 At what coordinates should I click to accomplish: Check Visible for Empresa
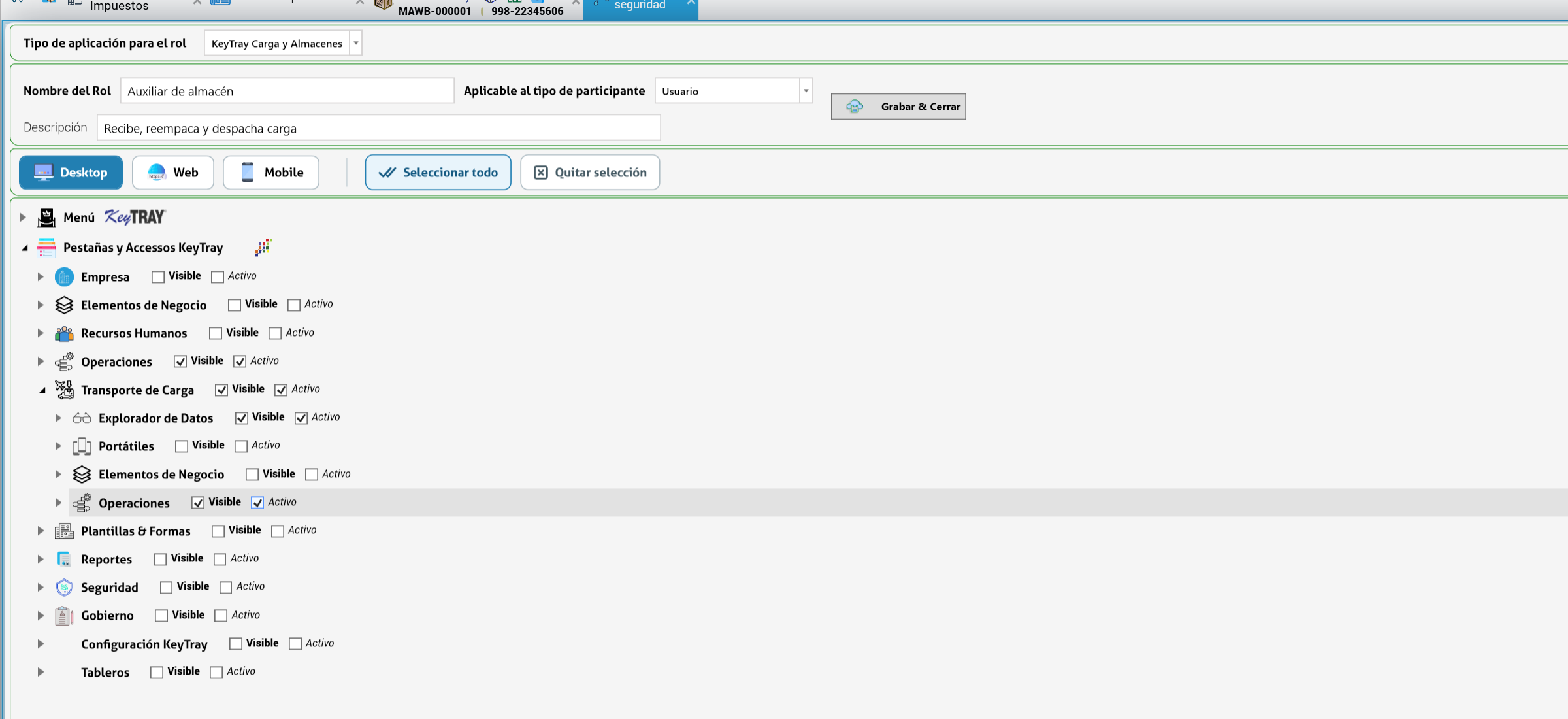158,277
